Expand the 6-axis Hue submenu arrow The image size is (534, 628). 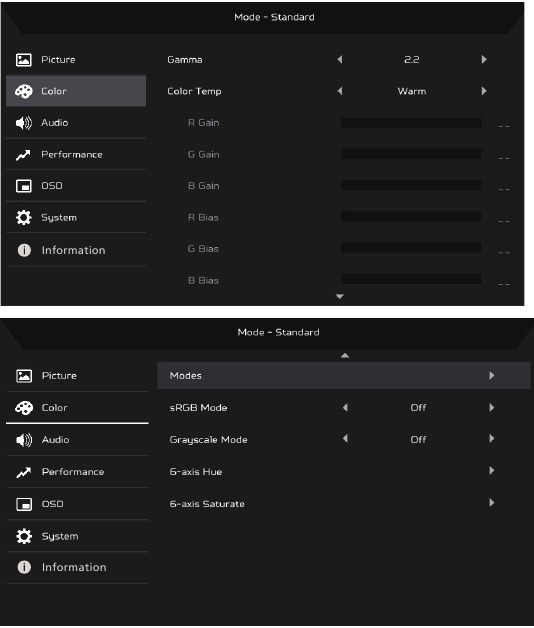pyautogui.click(x=492, y=471)
